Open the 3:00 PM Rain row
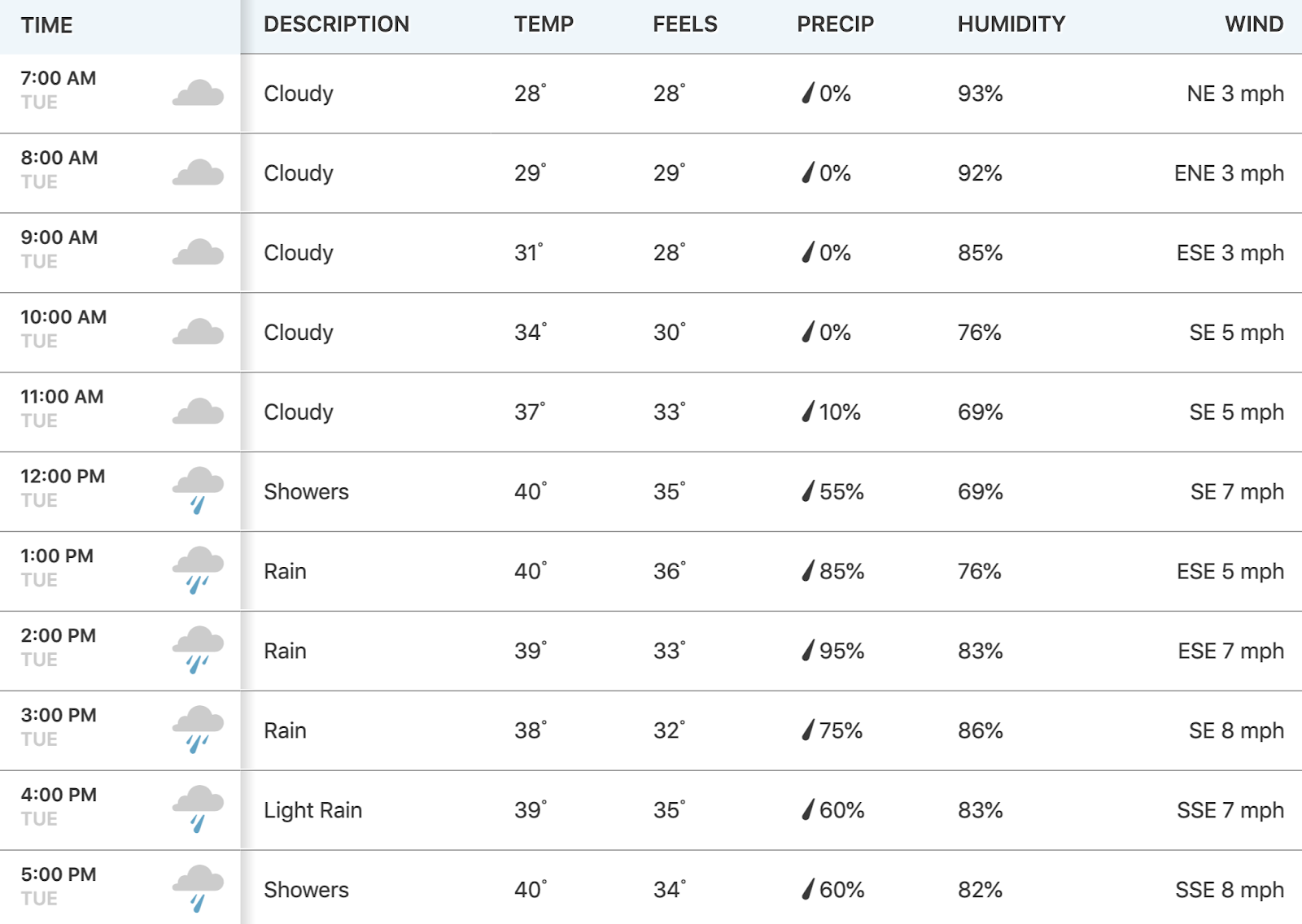This screenshot has height=924, width=1302. 651,730
